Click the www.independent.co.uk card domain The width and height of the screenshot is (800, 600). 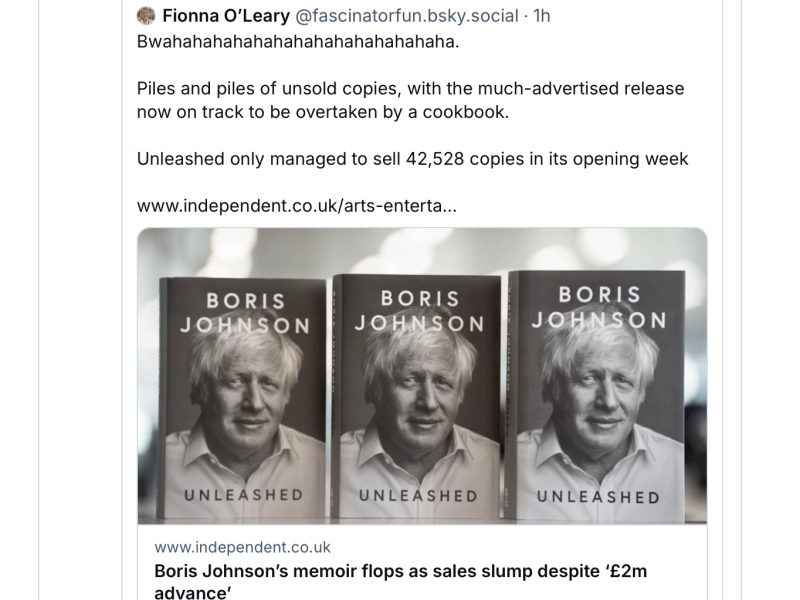pyautogui.click(x=242, y=548)
